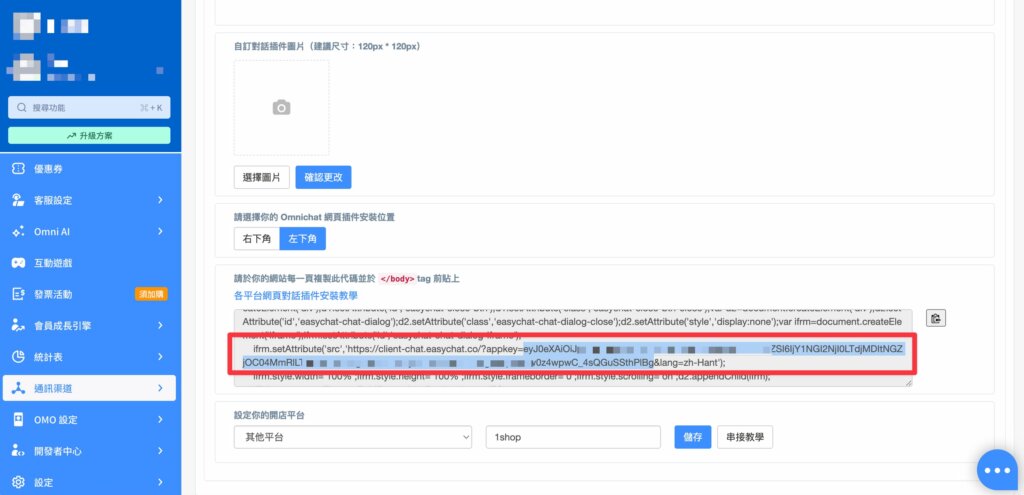Click the Omni AI sparkle icon
Screen dimensions: 1024x495
coord(17,231)
